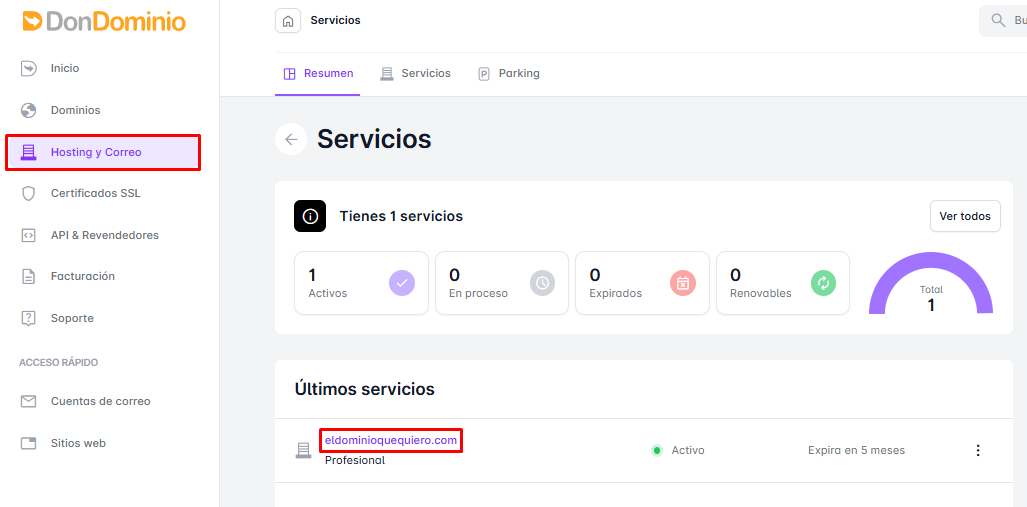This screenshot has height=507, width=1027.
Task: Open the eldominioquequiero.com service link
Action: (x=391, y=440)
